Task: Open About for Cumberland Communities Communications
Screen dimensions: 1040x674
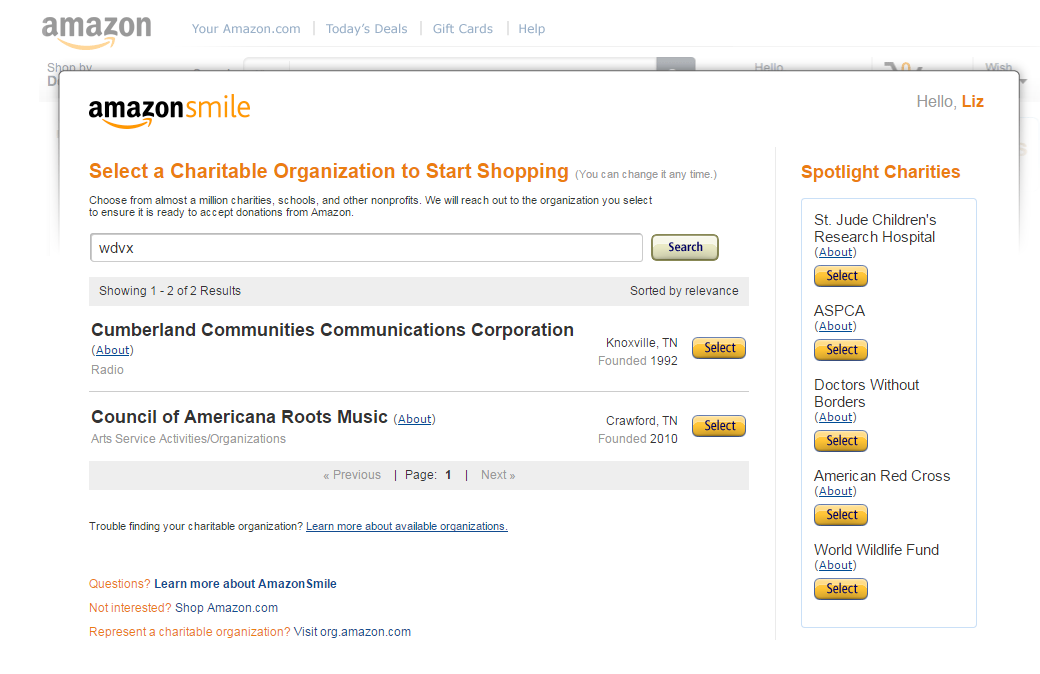Action: pos(112,350)
